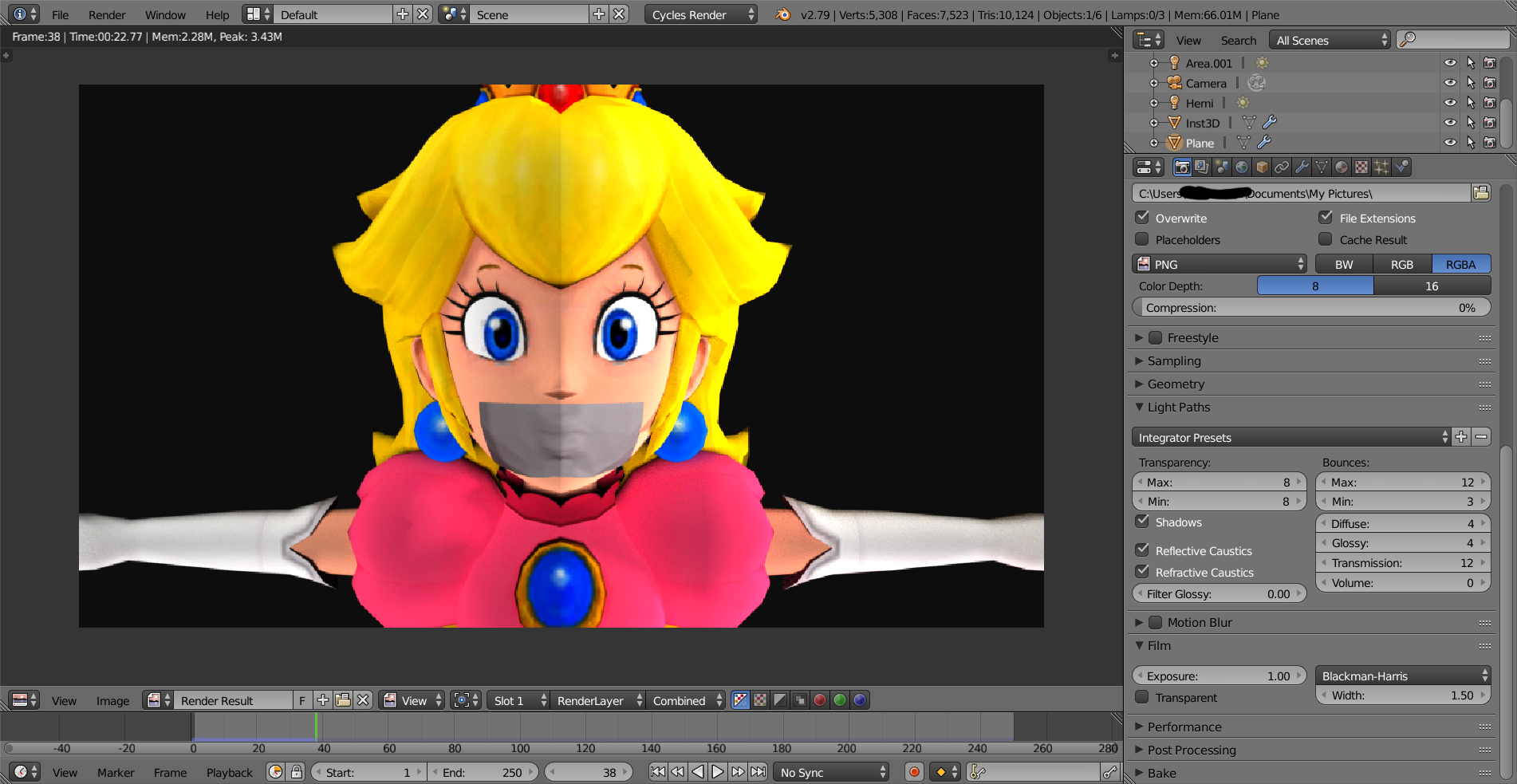The width and height of the screenshot is (1517, 784).
Task: Show only the Green channel
Action: click(840, 700)
